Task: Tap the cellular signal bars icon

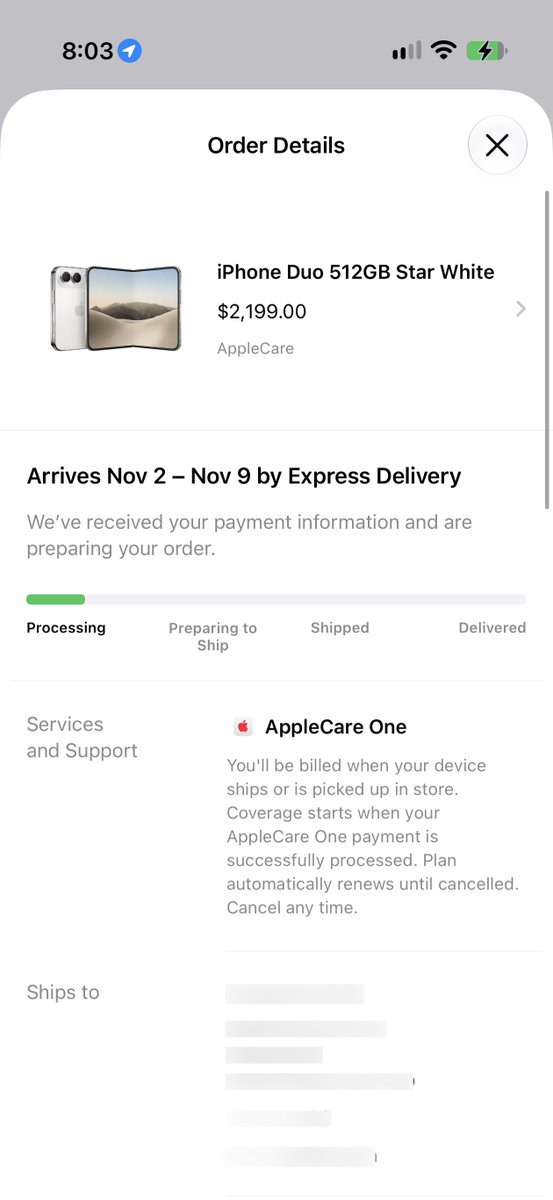Action: pyautogui.click(x=406, y=50)
